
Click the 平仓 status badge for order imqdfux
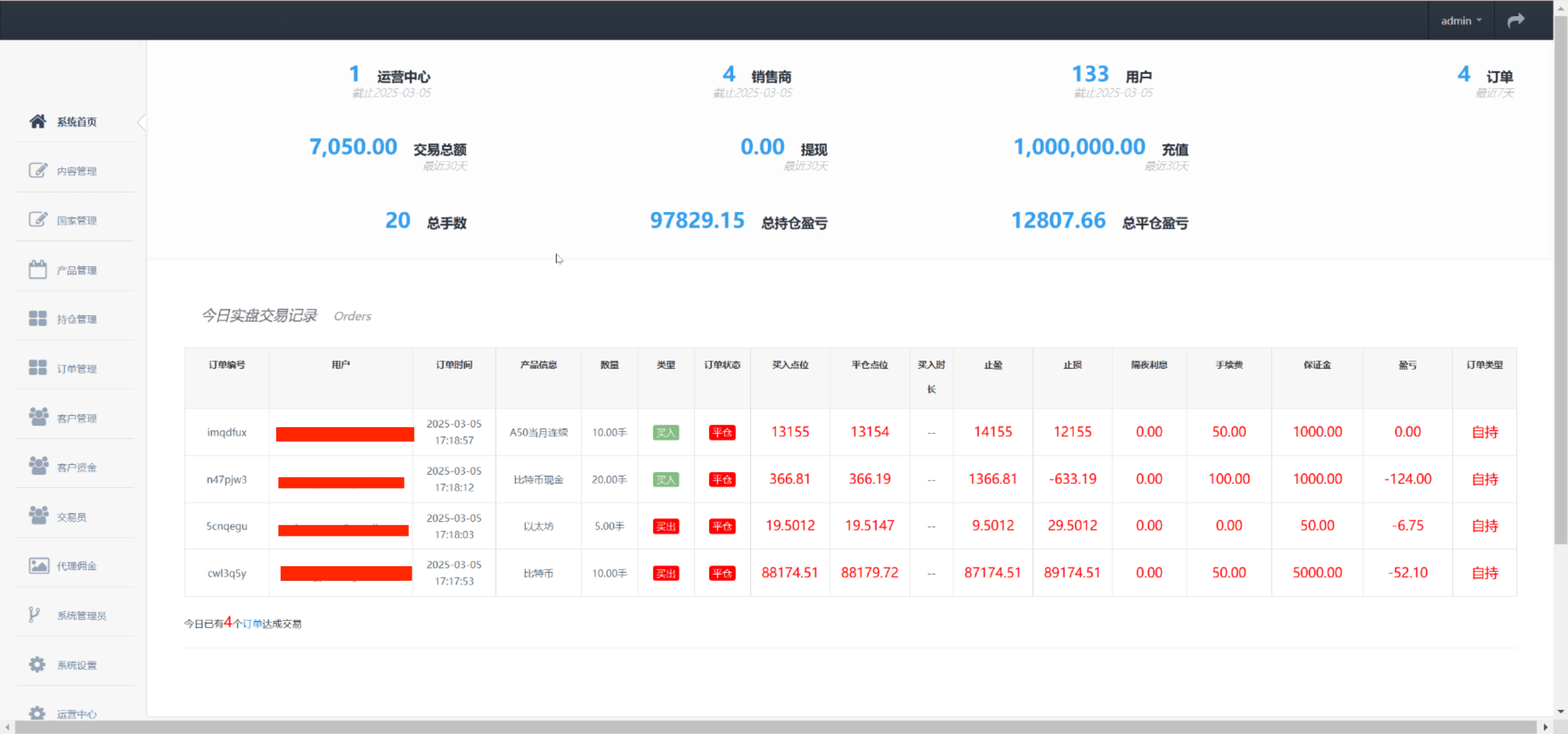[722, 432]
